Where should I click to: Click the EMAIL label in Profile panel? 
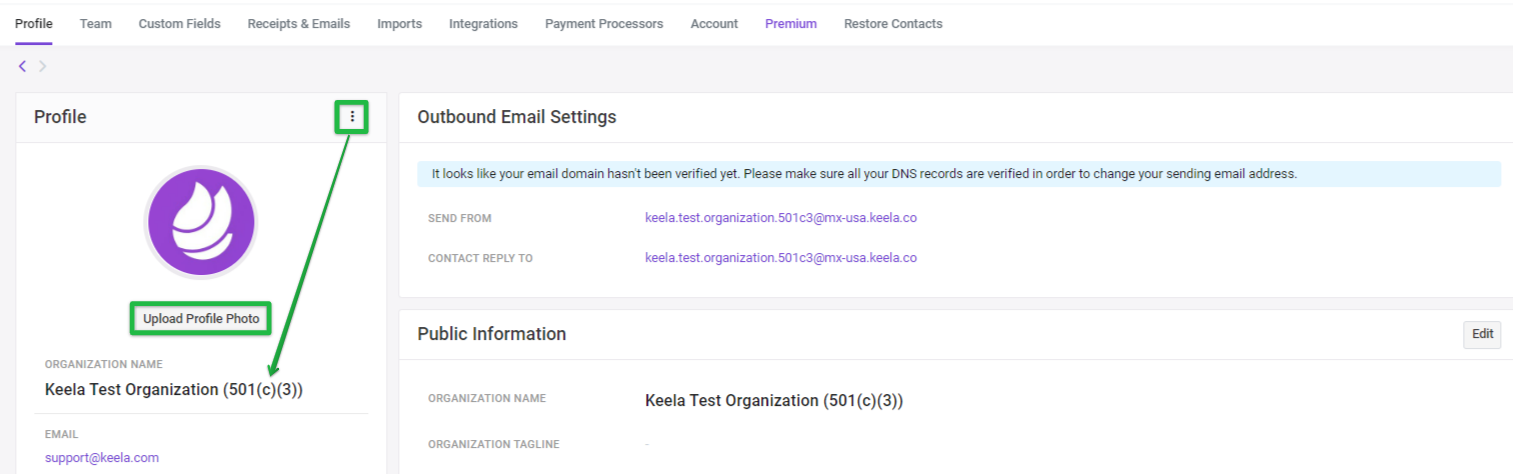tap(62, 434)
